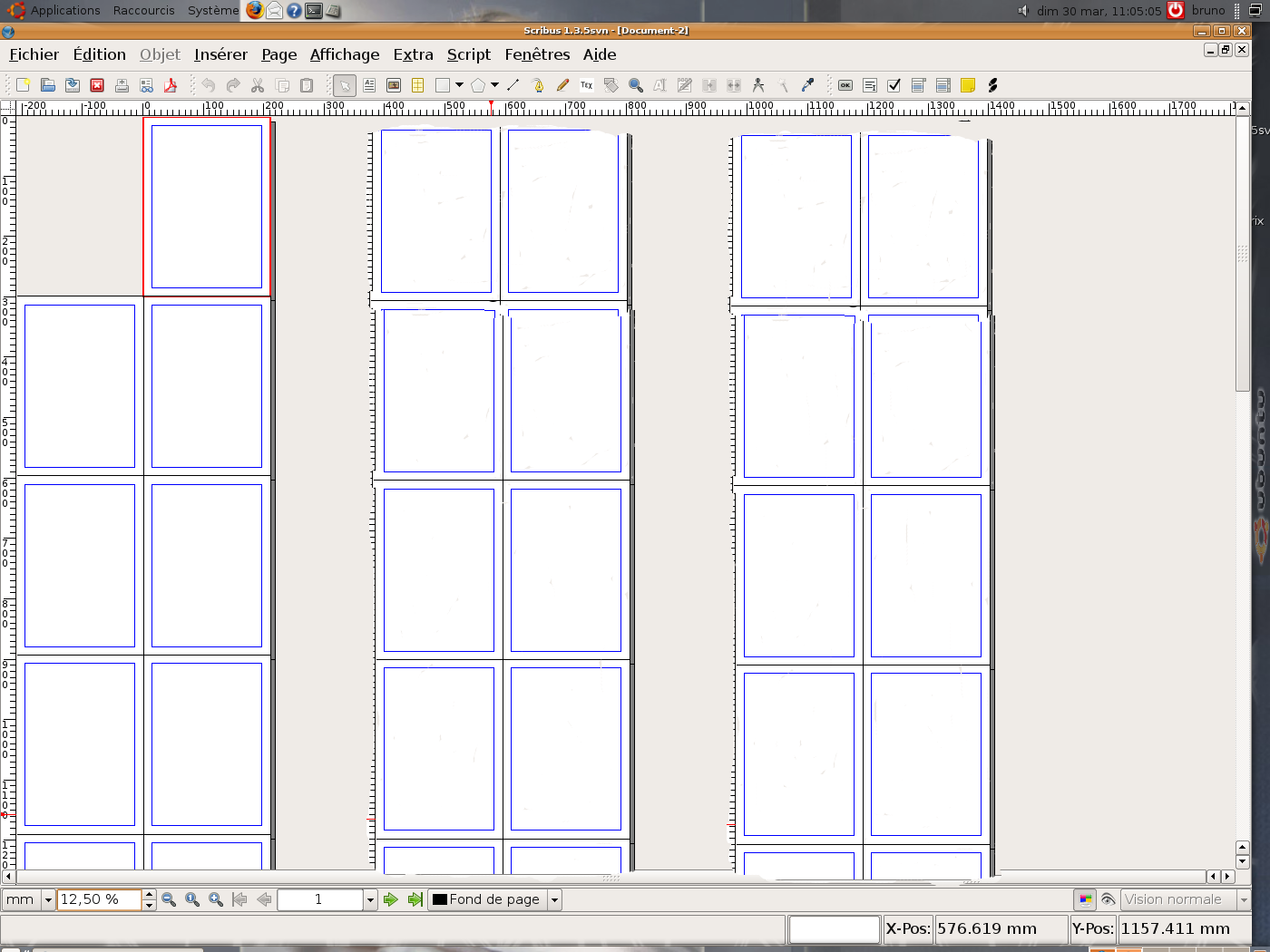Screen dimensions: 1270x952
Task: Select the Freehand pencil line tool
Action: pos(562,85)
